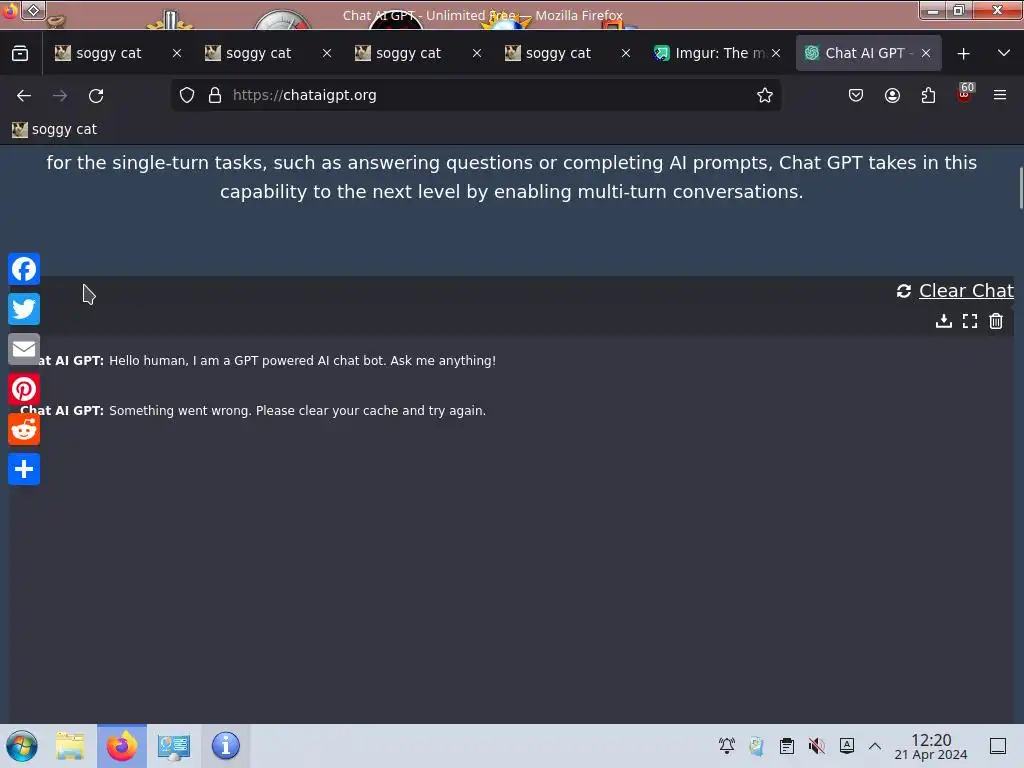The height and width of the screenshot is (768, 1024).
Task: Show desktop button in taskbar corner
Action: pyautogui.click(x=998, y=746)
